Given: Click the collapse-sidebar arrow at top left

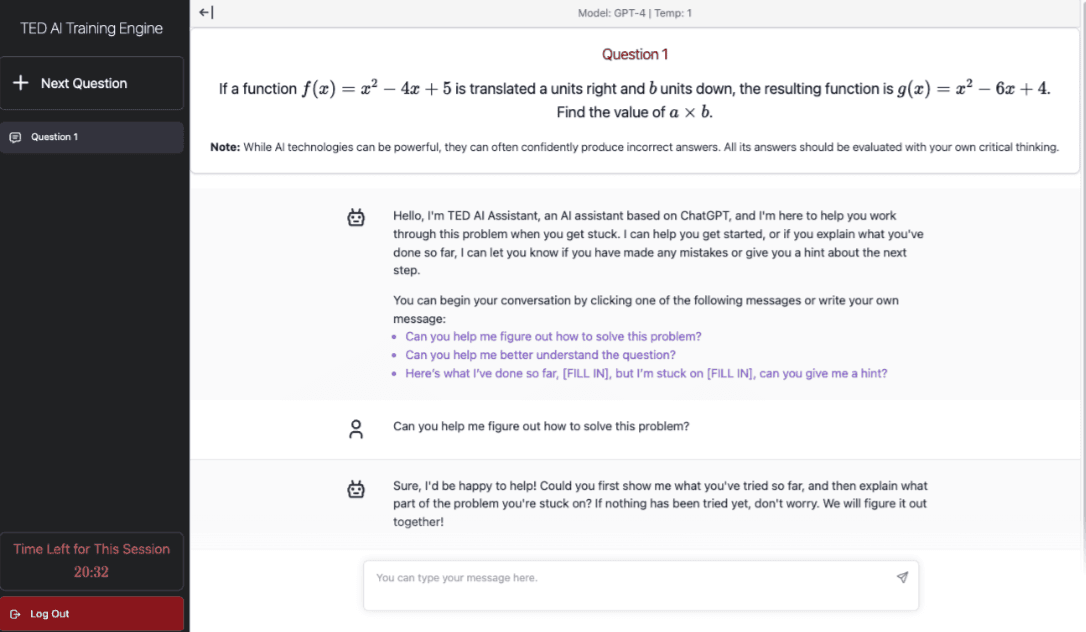Looking at the screenshot, I should (205, 12).
